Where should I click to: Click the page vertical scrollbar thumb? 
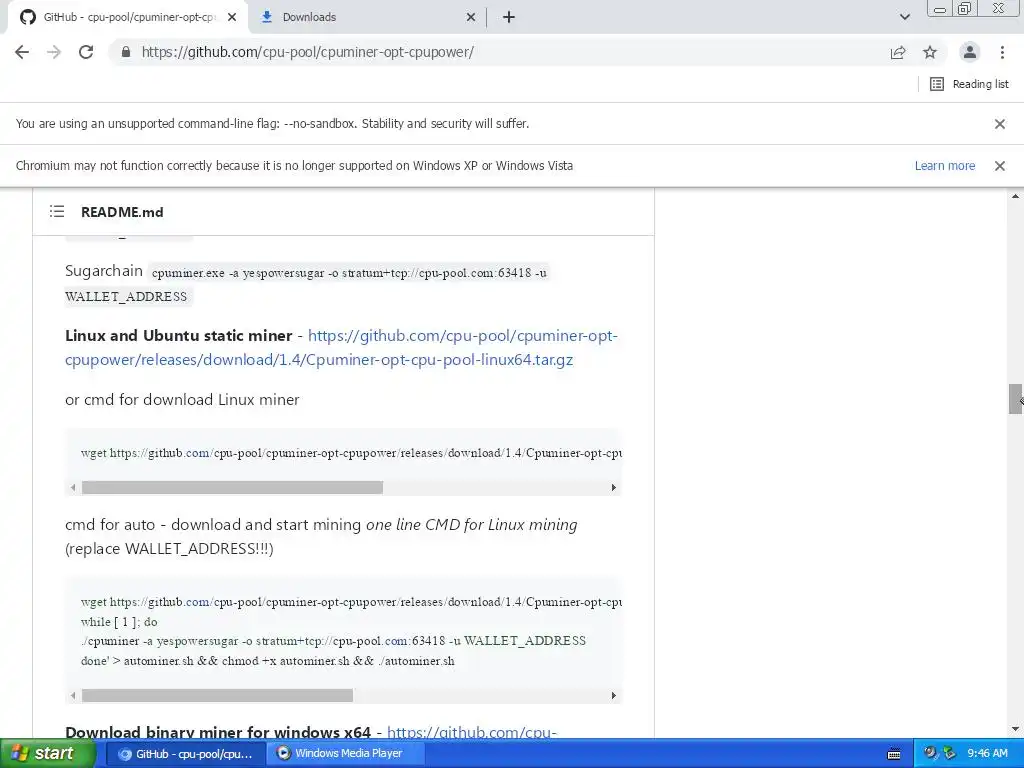click(x=1016, y=399)
